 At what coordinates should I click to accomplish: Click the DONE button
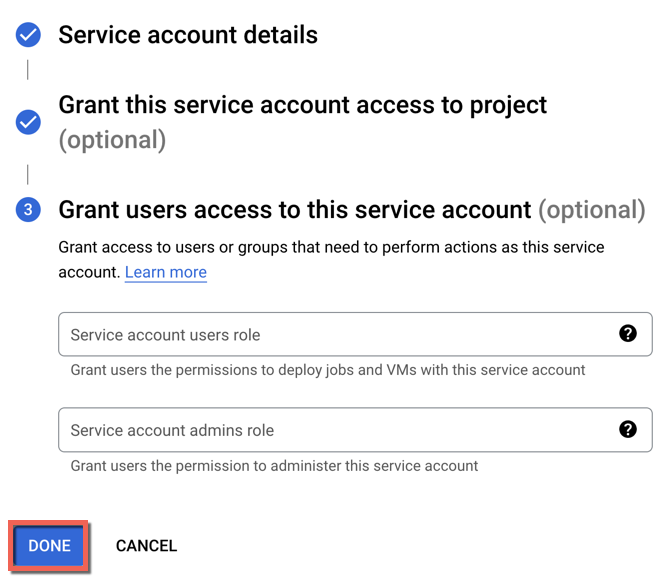point(49,546)
